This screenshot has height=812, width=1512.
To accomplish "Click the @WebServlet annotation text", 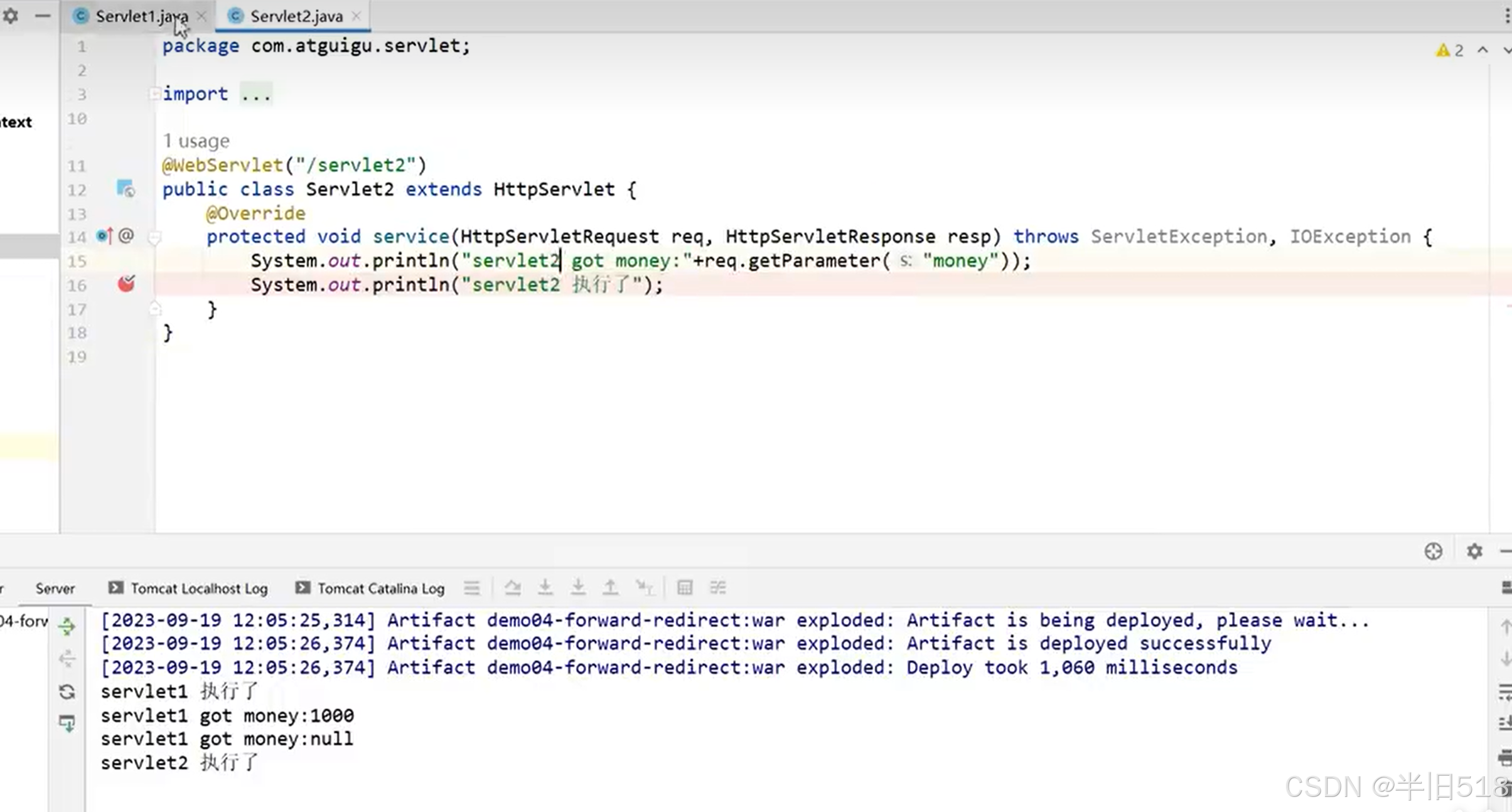I will [223, 165].
